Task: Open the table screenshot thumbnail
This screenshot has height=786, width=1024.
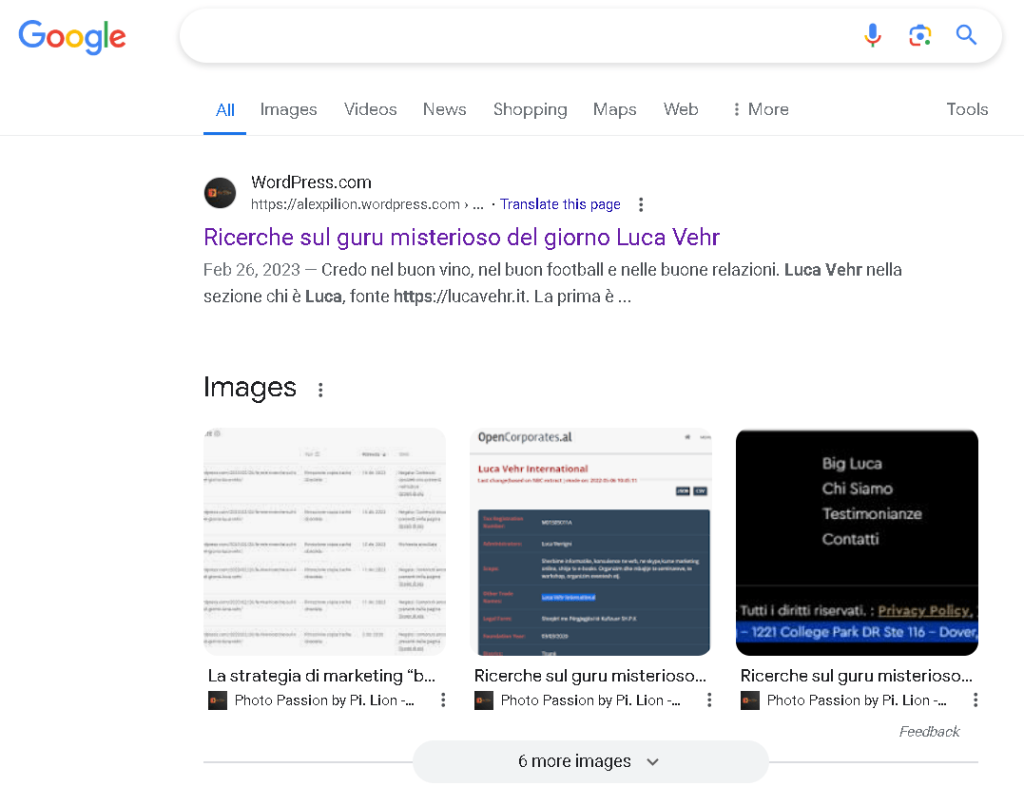Action: [x=325, y=542]
